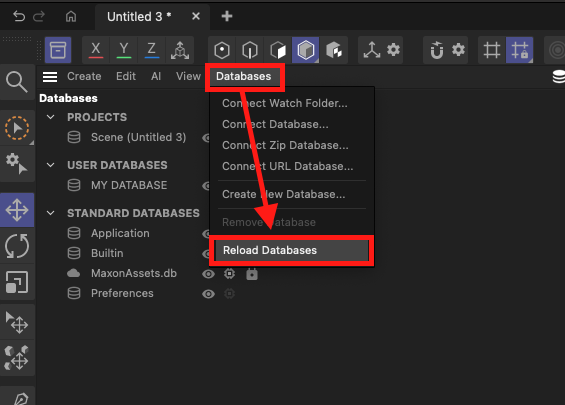Open the Asset Browser box icon
The image size is (565, 405).
coord(58,50)
